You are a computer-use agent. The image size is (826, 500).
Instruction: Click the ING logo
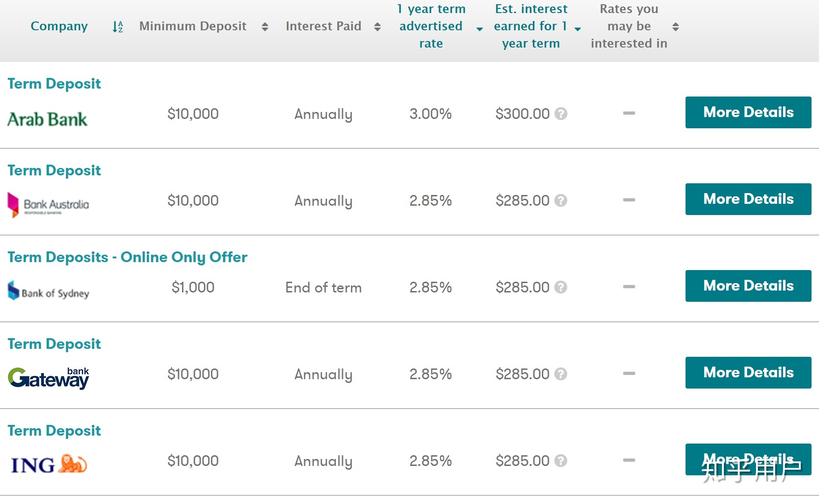pyautogui.click(x=48, y=464)
